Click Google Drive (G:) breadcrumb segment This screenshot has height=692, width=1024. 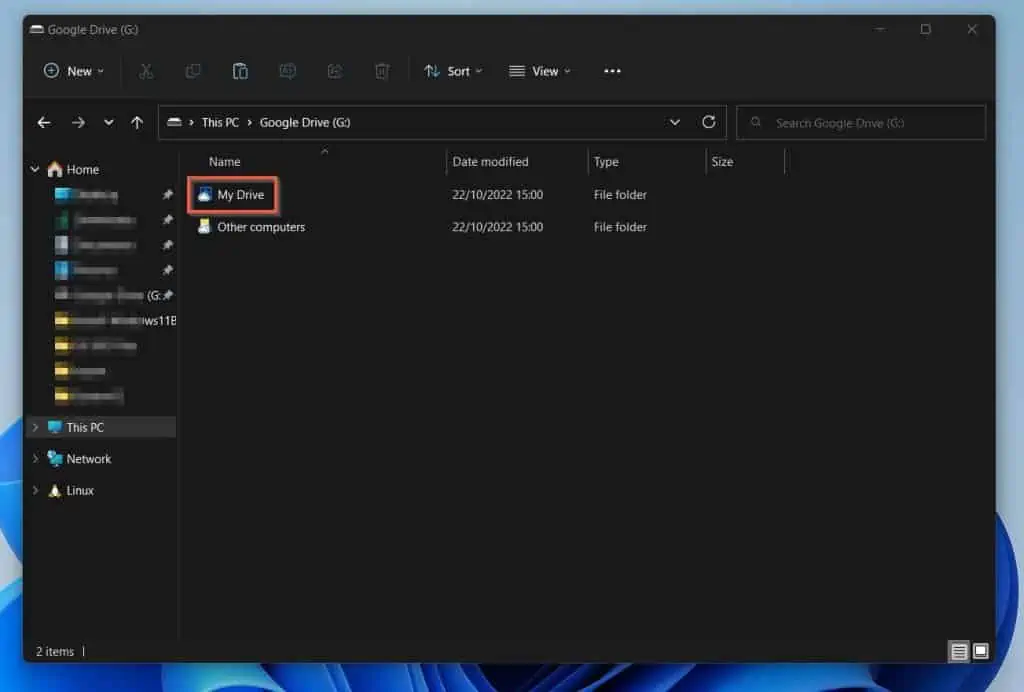pyautogui.click(x=305, y=123)
